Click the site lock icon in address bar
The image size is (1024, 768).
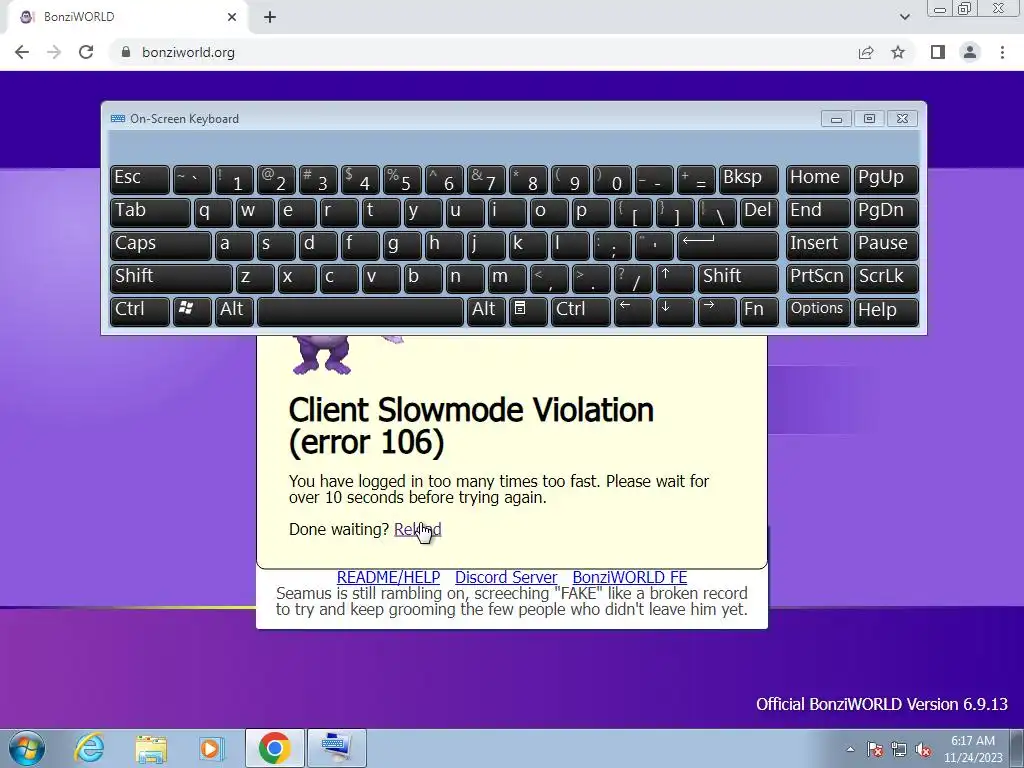(x=126, y=52)
